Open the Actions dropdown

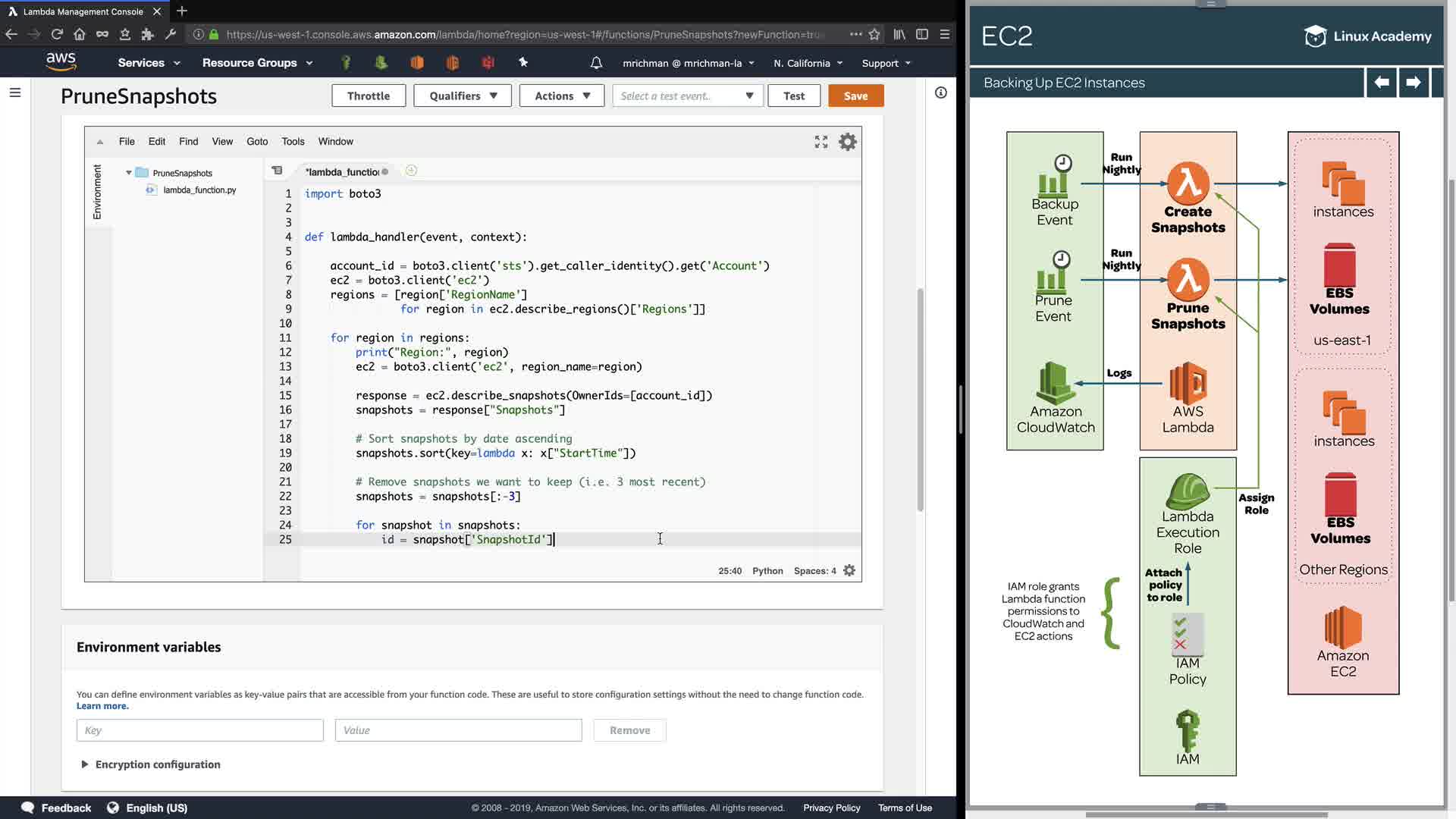coord(562,96)
